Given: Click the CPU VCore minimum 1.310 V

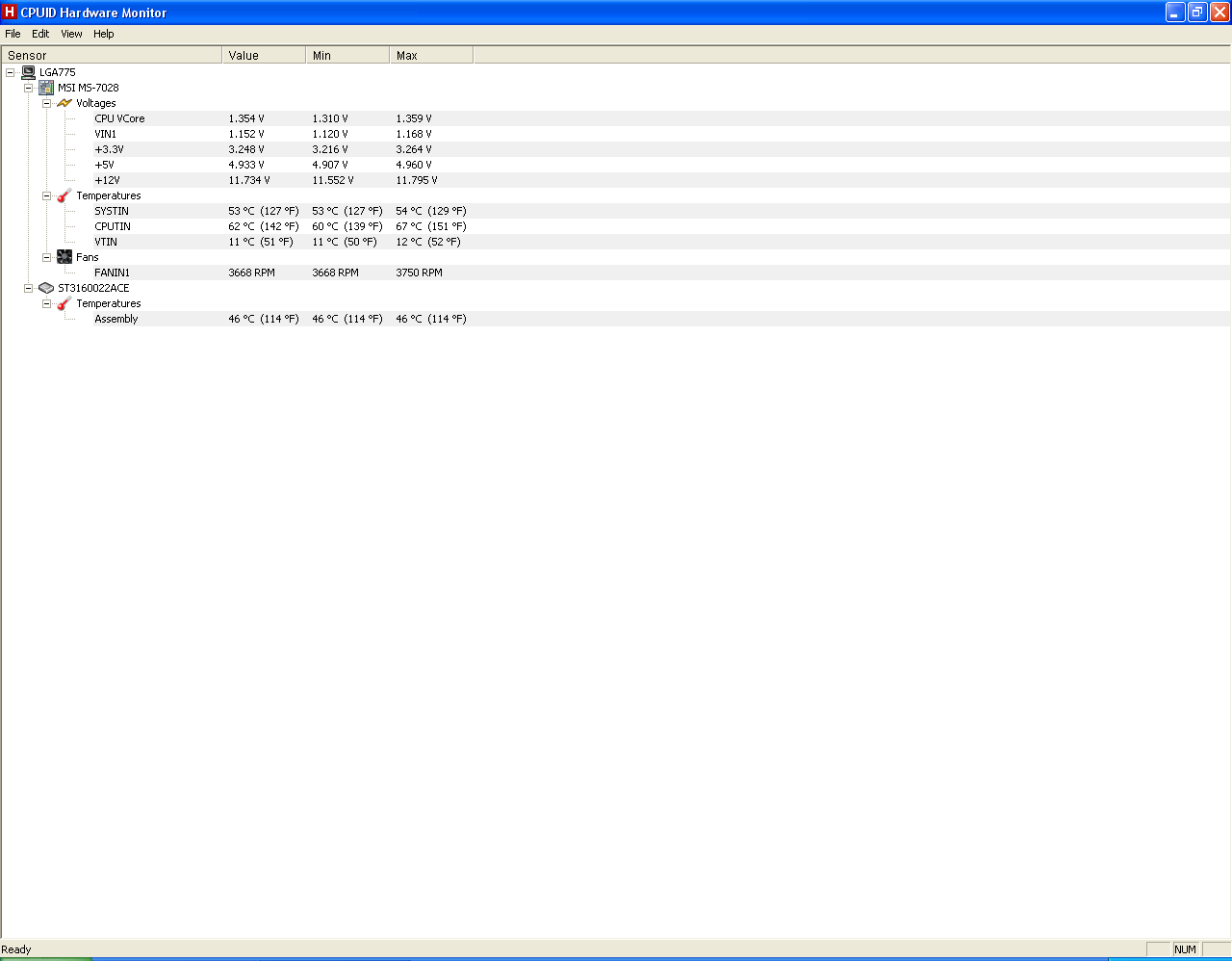Looking at the screenshot, I should point(330,118).
